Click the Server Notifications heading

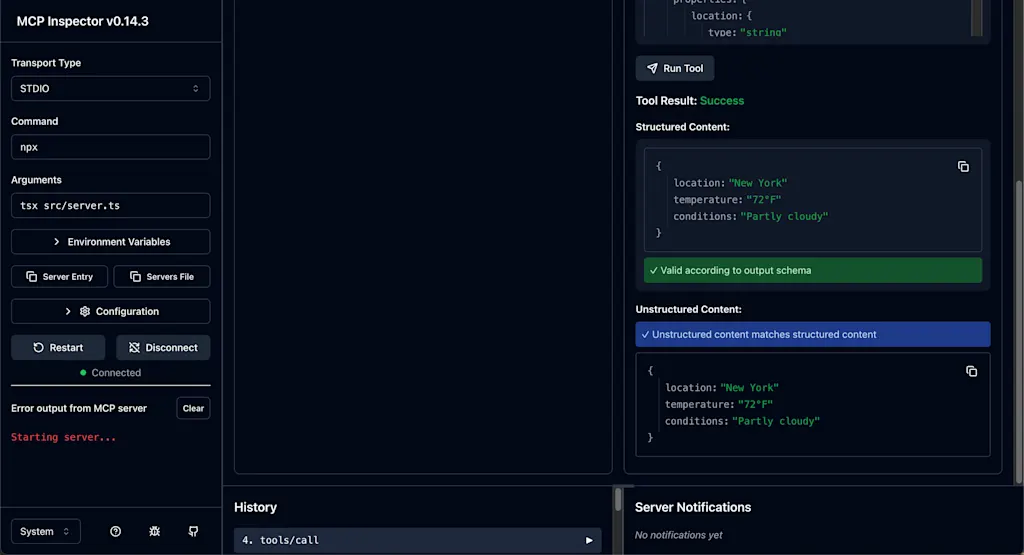click(693, 507)
